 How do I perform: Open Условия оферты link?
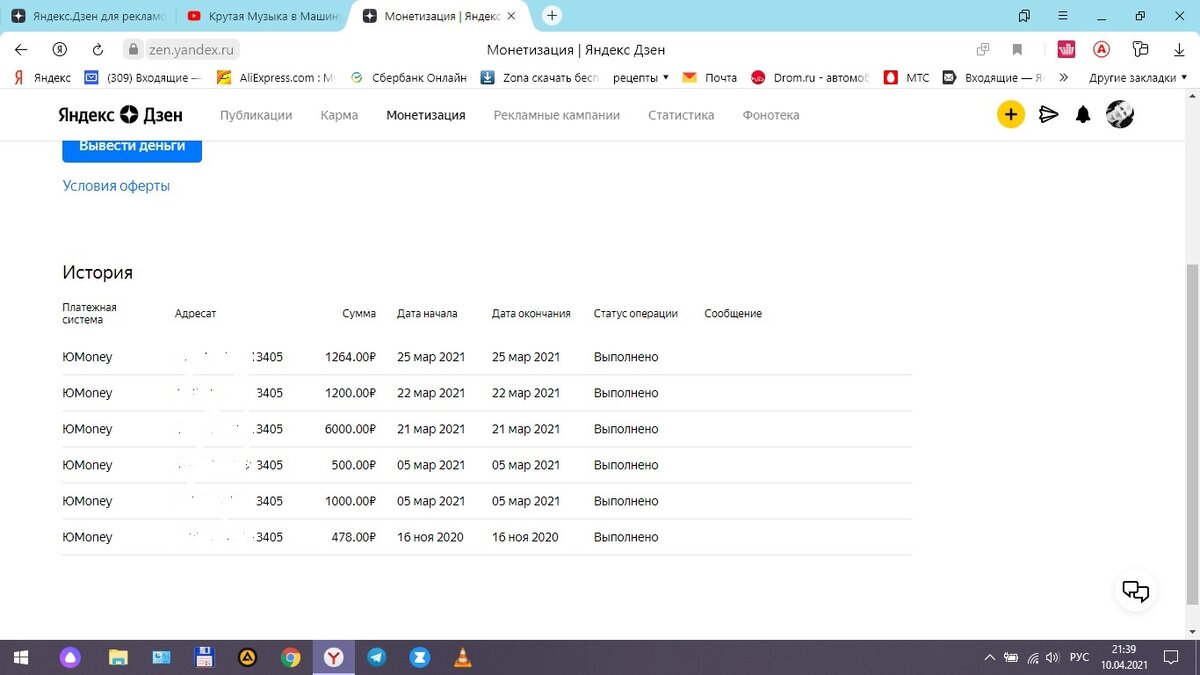point(116,186)
